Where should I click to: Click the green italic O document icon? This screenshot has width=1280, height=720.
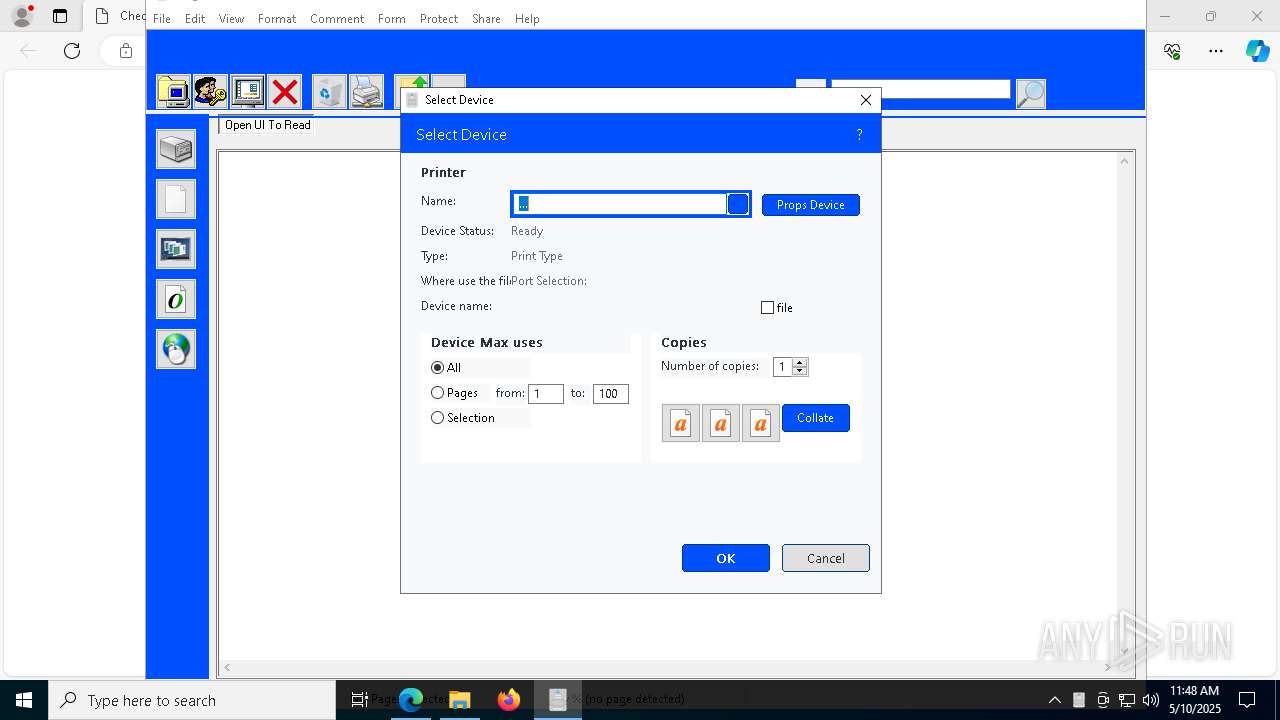click(x=176, y=299)
